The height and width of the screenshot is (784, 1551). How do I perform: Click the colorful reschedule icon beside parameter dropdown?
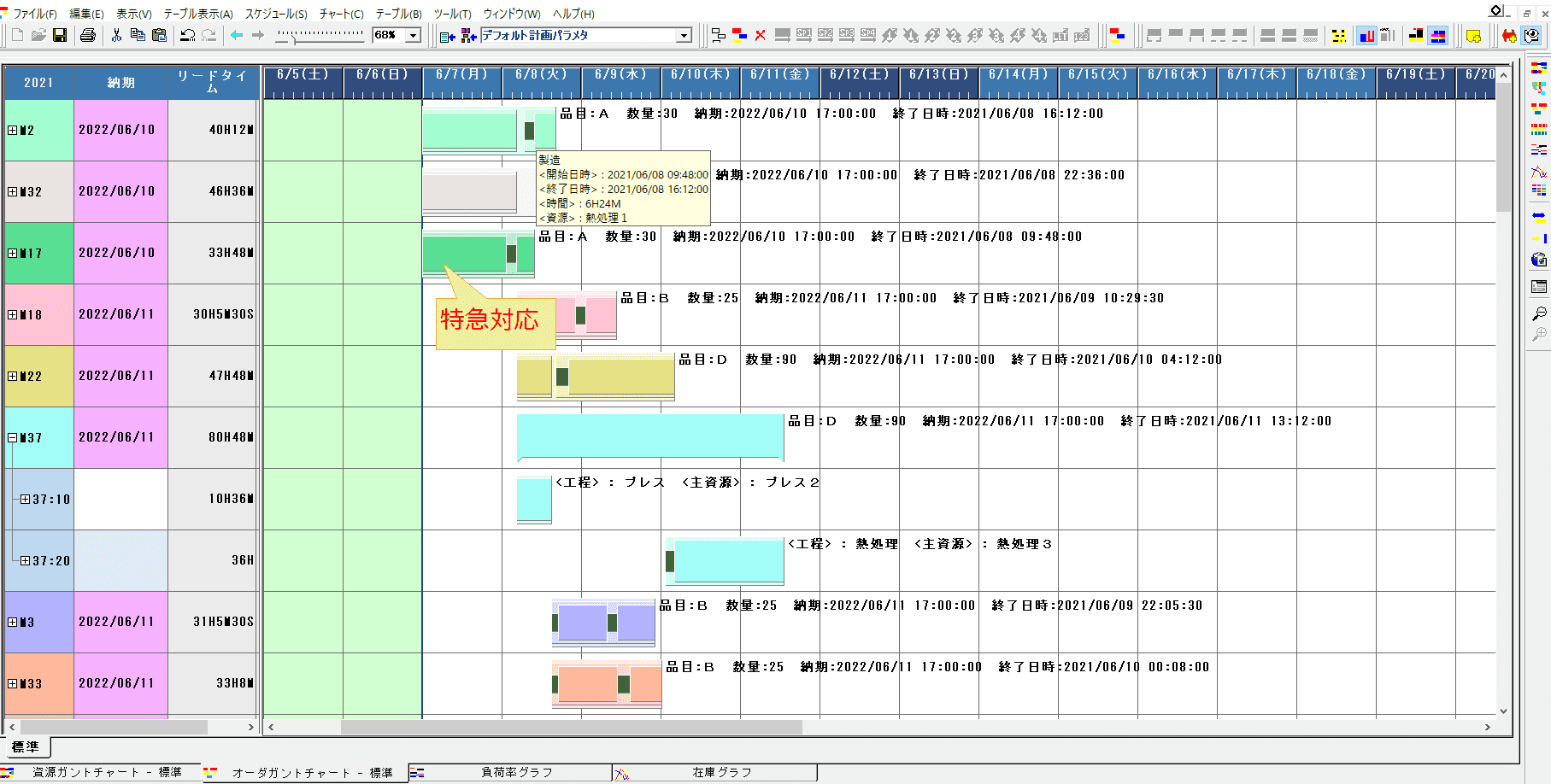pyautogui.click(x=468, y=36)
